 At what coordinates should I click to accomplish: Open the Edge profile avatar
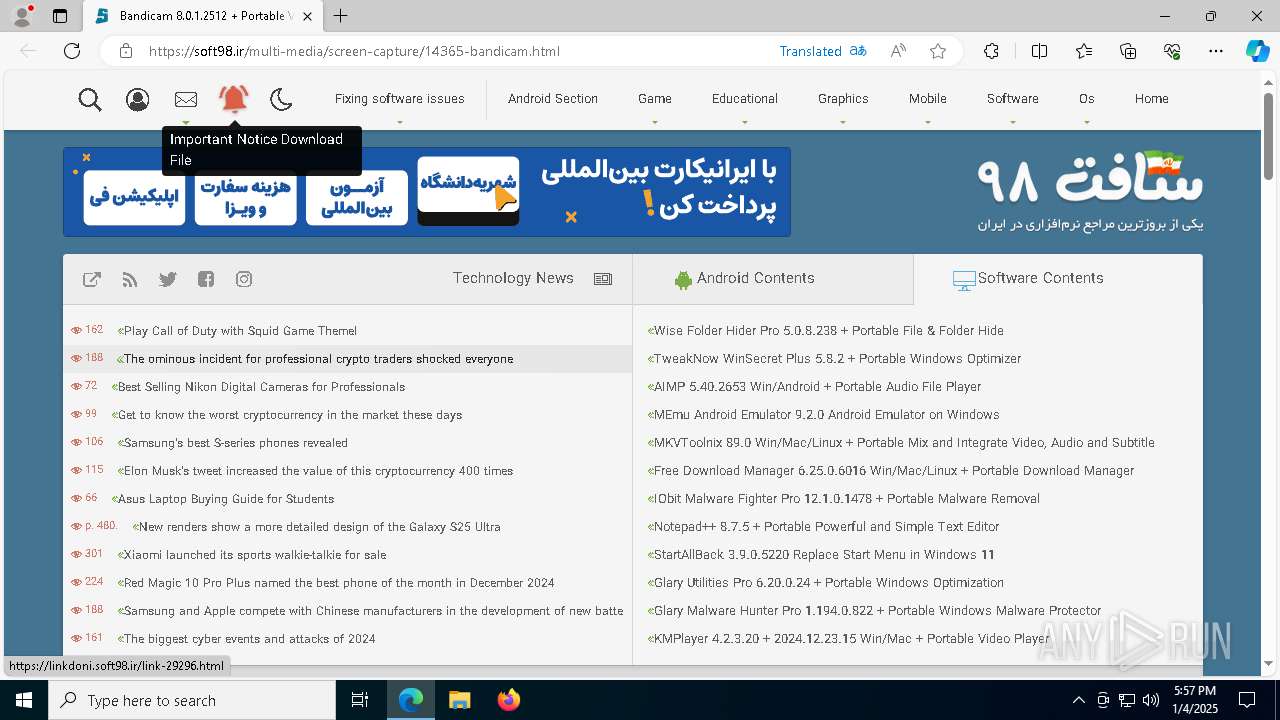[21, 16]
